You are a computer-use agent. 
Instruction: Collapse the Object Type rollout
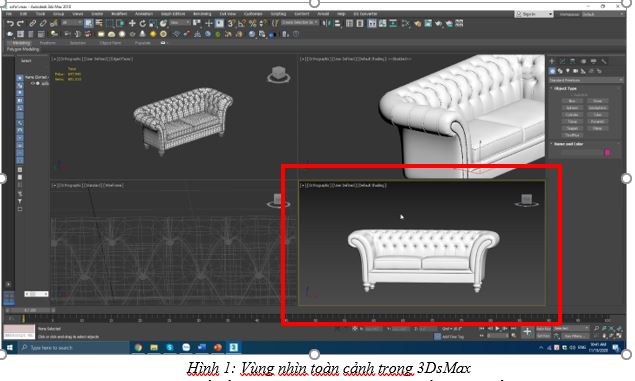coord(565,88)
